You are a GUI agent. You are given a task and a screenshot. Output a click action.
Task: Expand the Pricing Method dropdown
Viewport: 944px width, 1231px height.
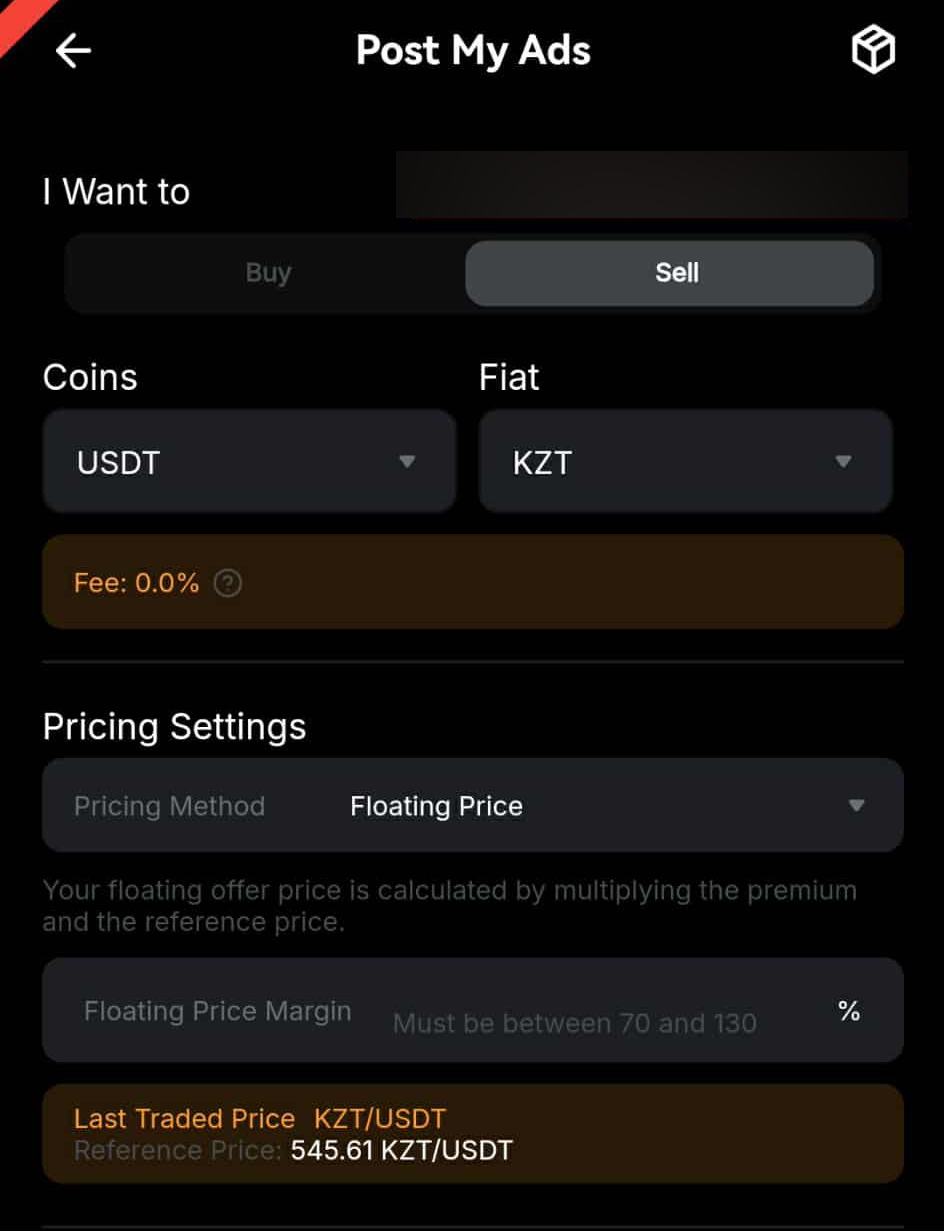tap(472, 806)
